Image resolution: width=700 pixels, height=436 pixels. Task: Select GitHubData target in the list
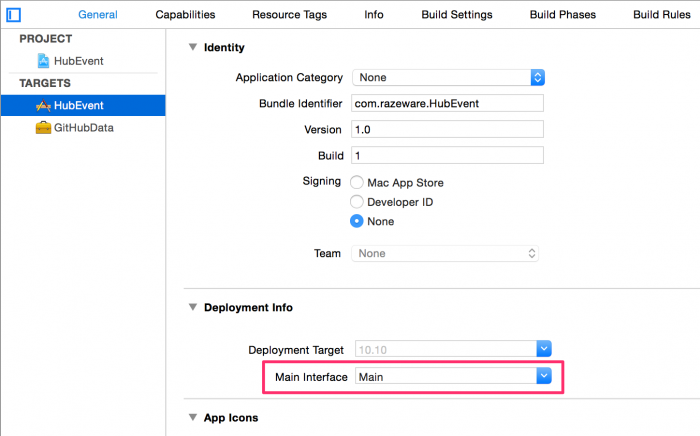coord(84,128)
